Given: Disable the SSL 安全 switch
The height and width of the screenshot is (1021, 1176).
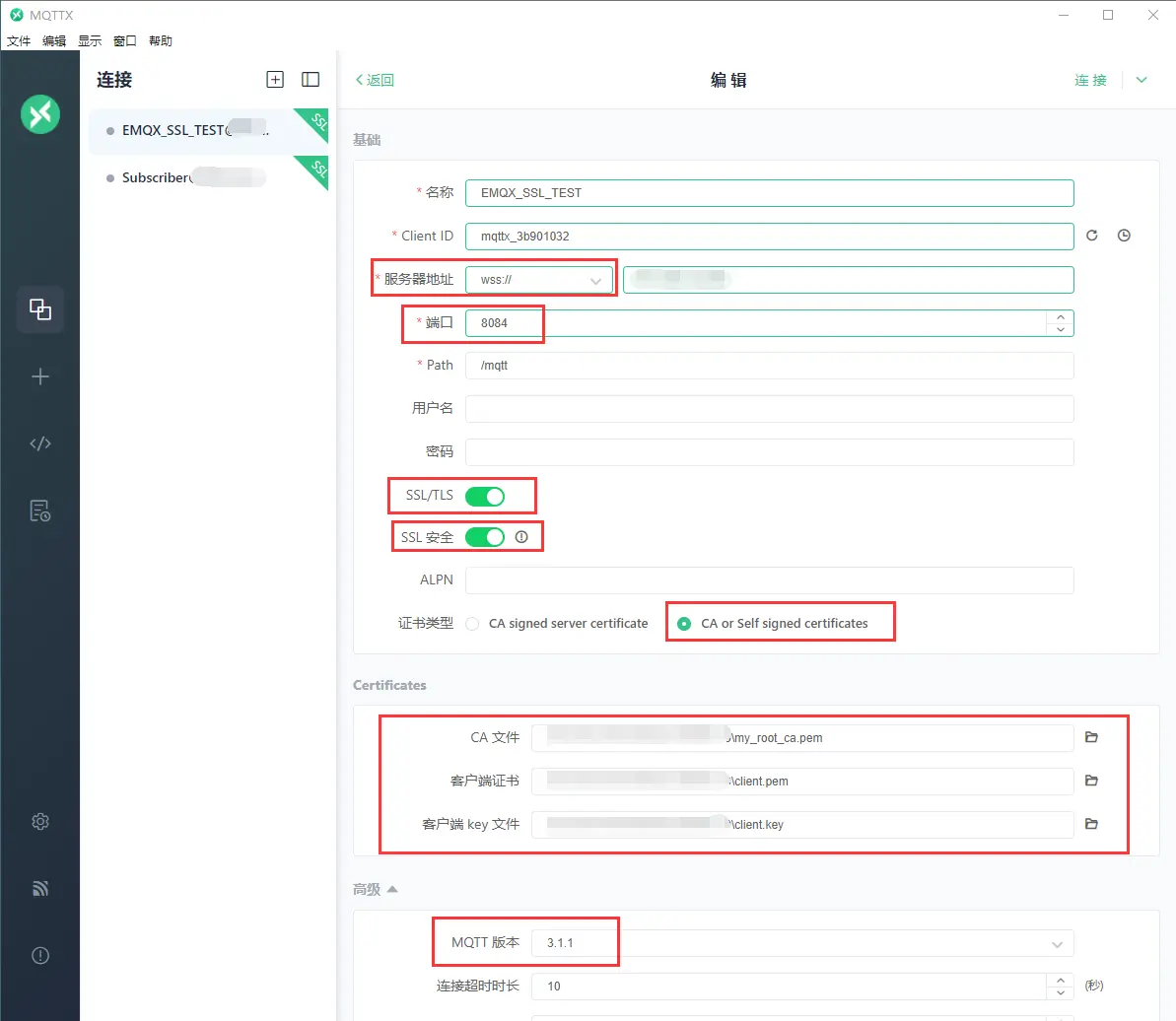Looking at the screenshot, I should pos(485,537).
